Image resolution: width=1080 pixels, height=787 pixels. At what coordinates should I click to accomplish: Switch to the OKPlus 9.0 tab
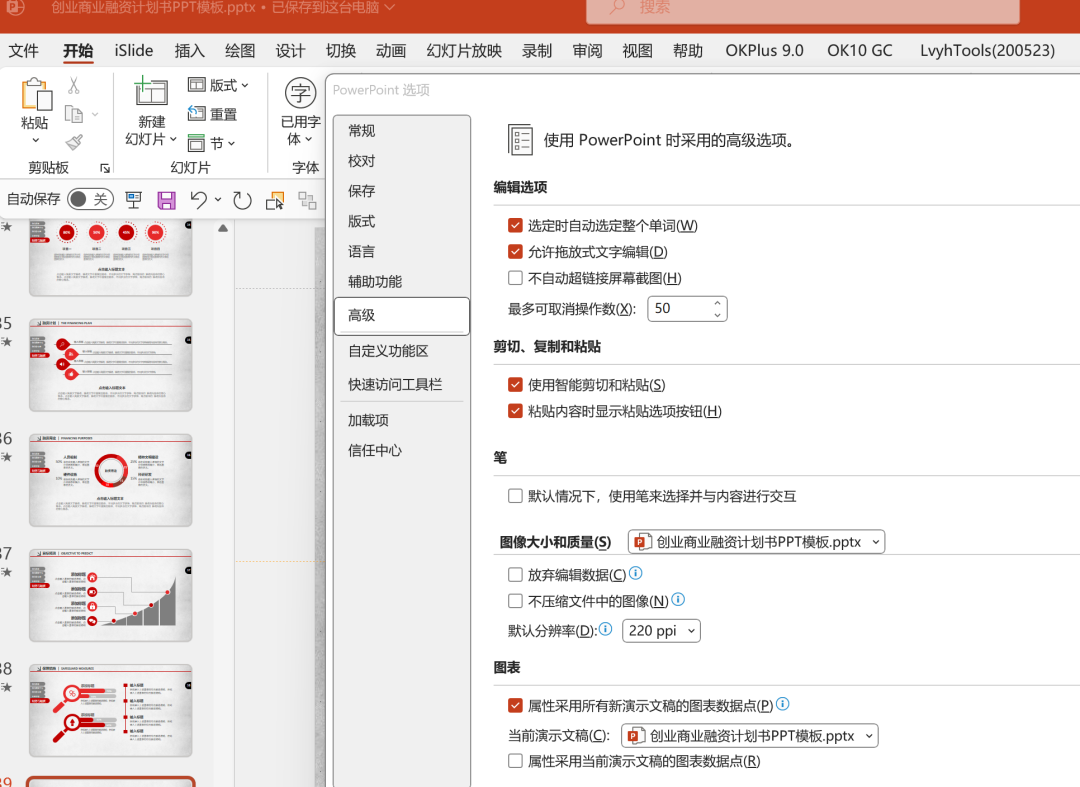pyautogui.click(x=765, y=51)
